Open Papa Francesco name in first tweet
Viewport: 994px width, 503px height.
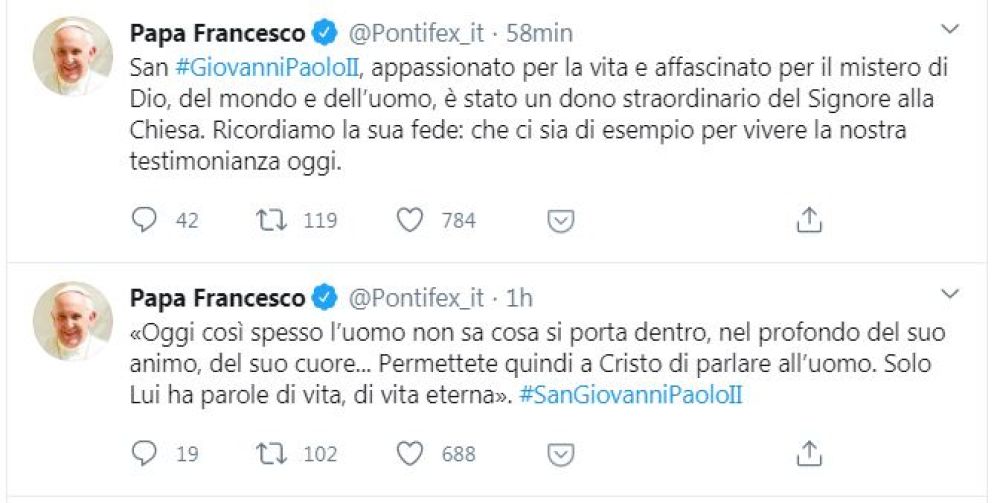click(217, 33)
